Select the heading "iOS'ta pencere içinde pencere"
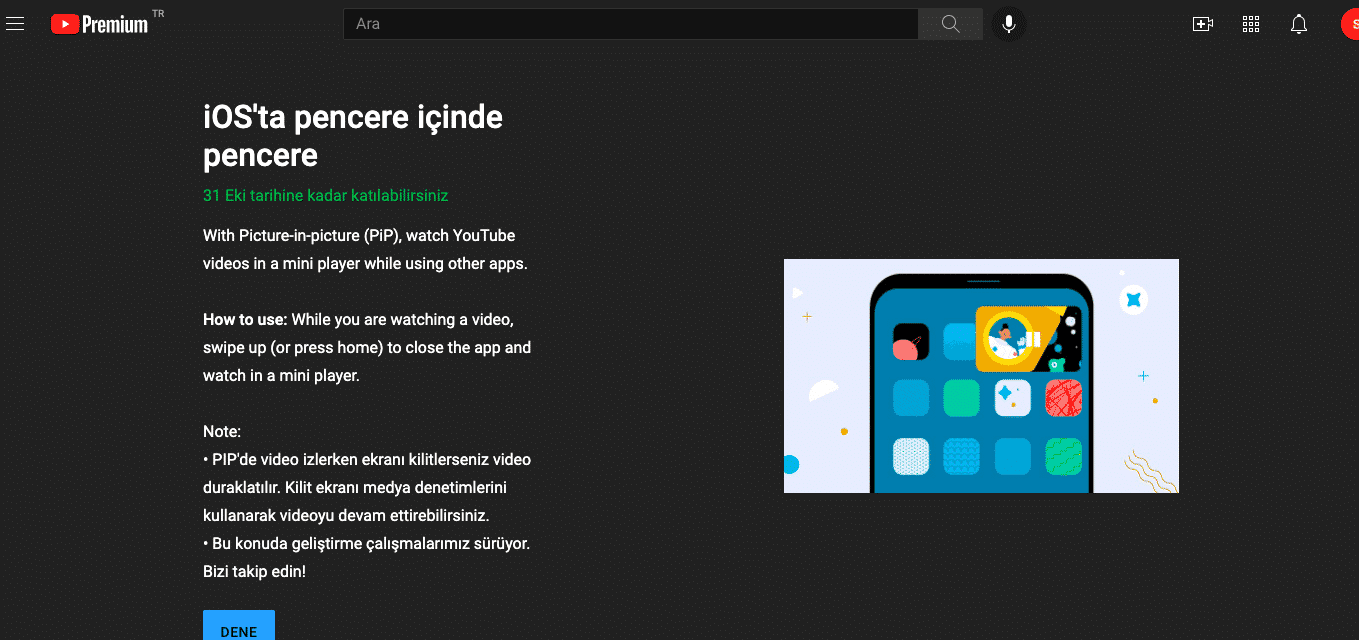 coord(353,136)
